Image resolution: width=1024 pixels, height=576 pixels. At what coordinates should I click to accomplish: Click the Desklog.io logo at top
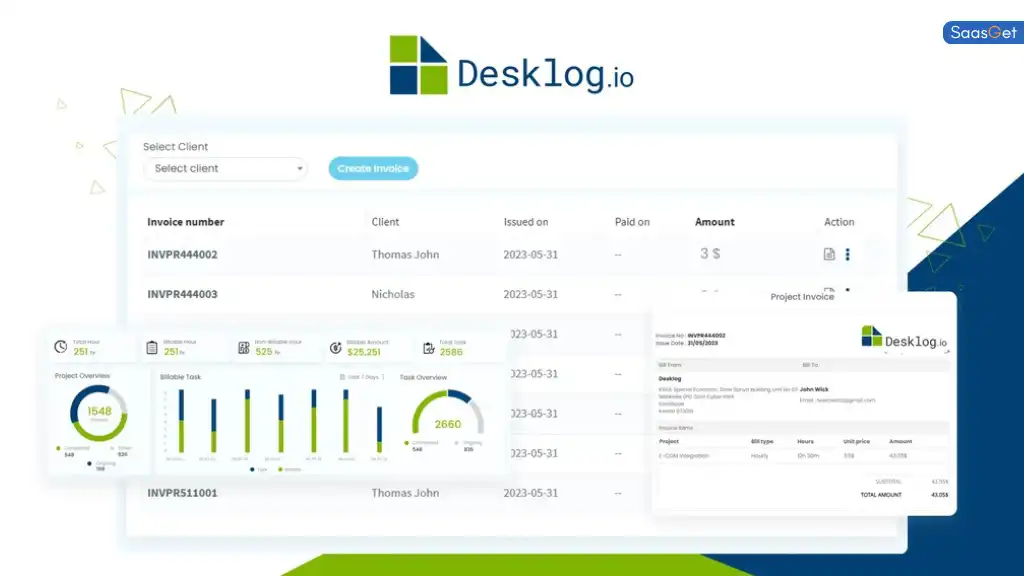511,65
